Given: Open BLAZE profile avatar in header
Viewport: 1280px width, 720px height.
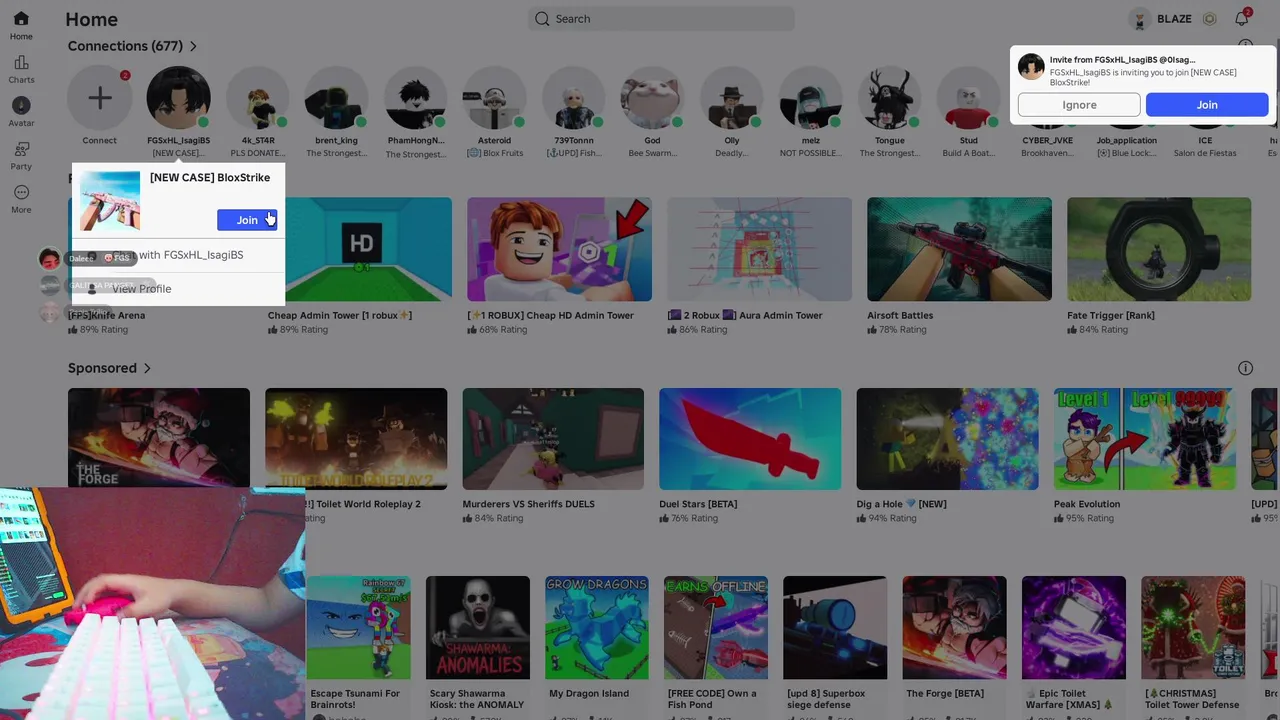Looking at the screenshot, I should pyautogui.click(x=1139, y=19).
